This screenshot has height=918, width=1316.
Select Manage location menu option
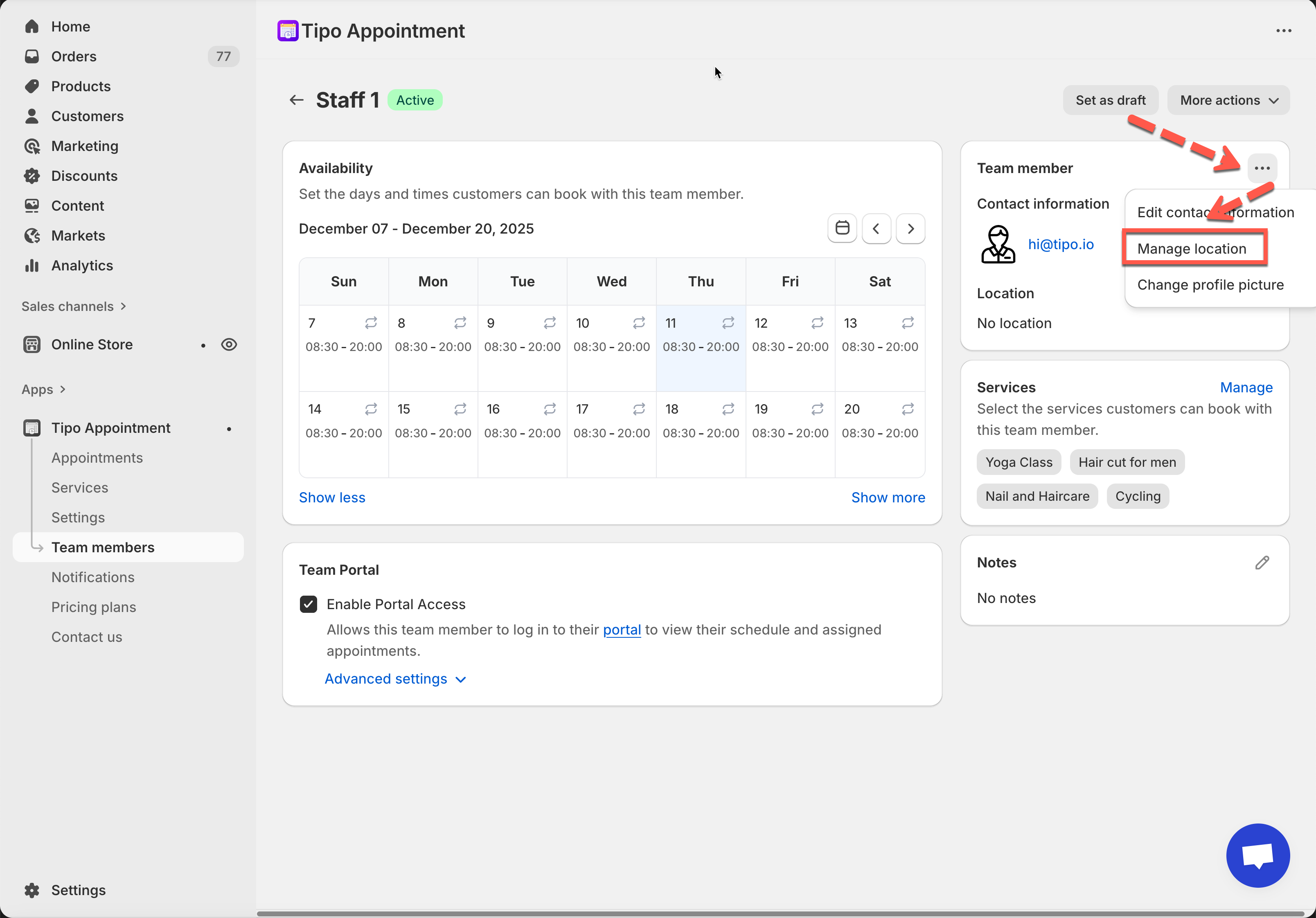coord(1192,249)
